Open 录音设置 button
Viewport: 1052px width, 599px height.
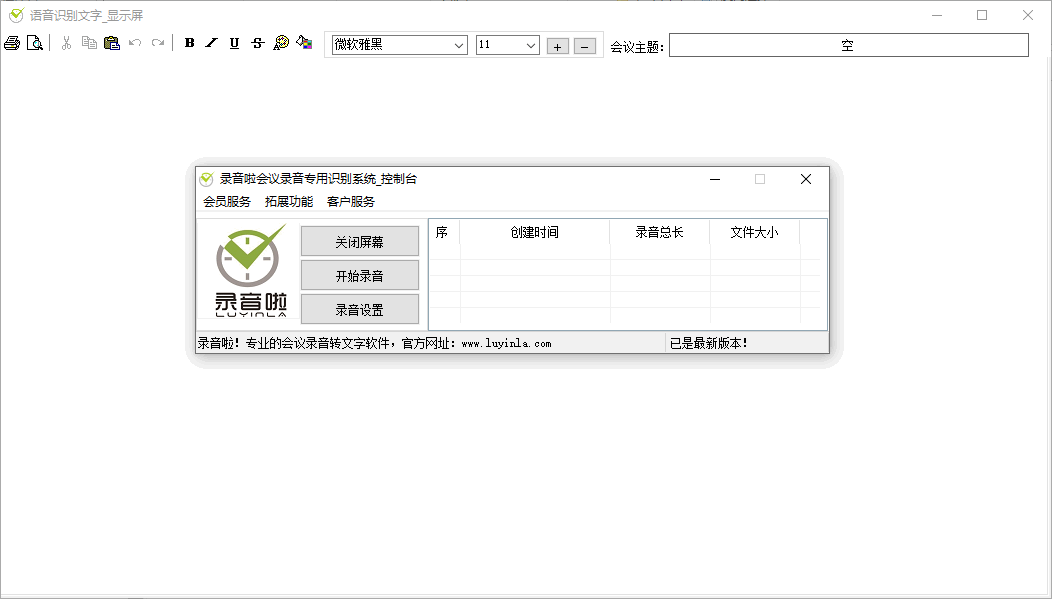click(x=360, y=309)
